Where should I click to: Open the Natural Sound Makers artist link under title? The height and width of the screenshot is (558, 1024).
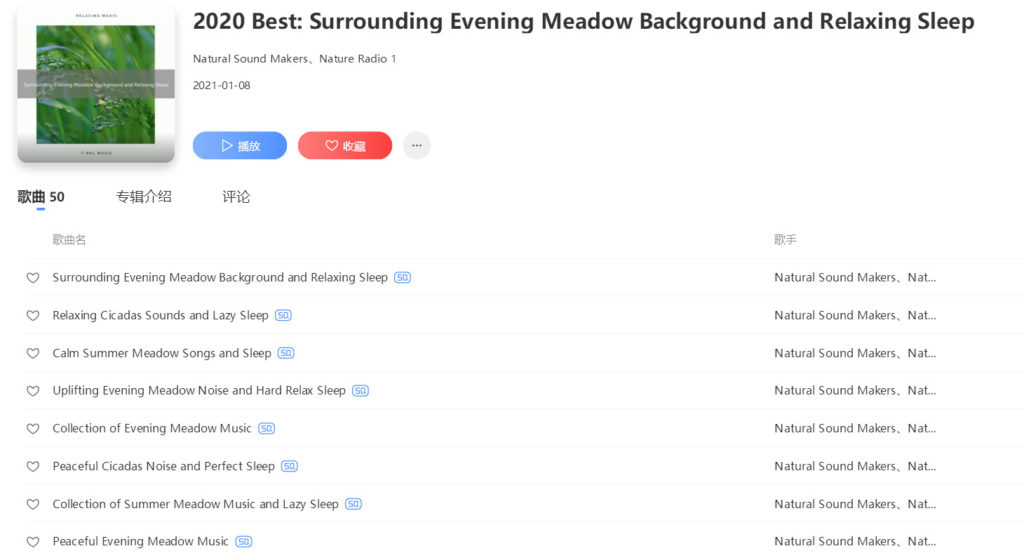pyautogui.click(x=251, y=59)
